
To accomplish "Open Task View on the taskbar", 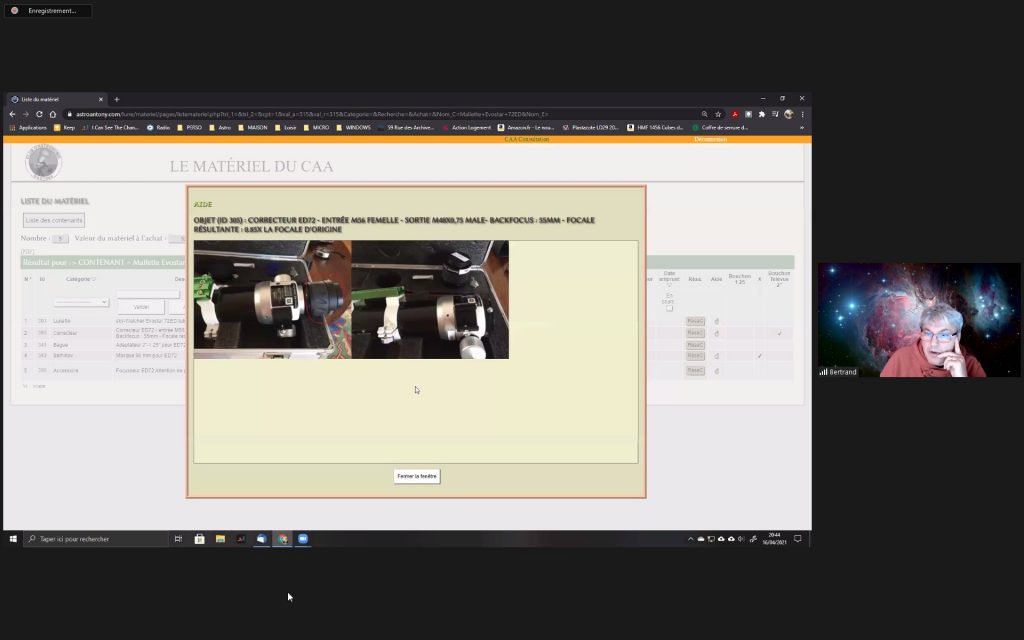I will pyautogui.click(x=178, y=539).
